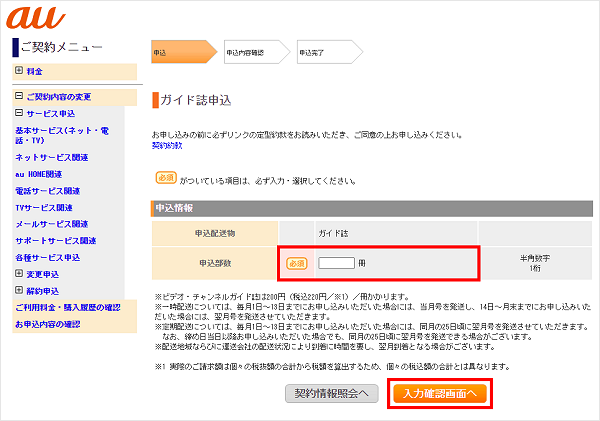This screenshot has width=600, height=421.
Task: Expand the 解約申込 submenu
Action: click(x=19, y=291)
